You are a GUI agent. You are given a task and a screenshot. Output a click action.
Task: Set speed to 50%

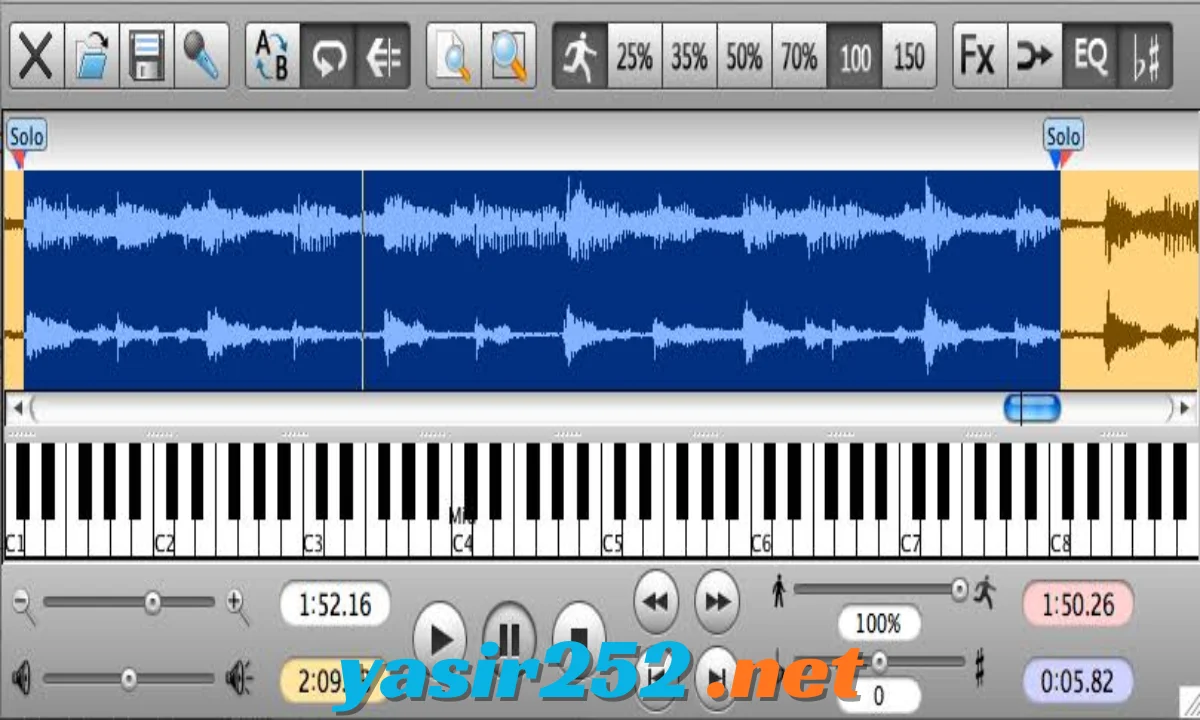click(745, 57)
